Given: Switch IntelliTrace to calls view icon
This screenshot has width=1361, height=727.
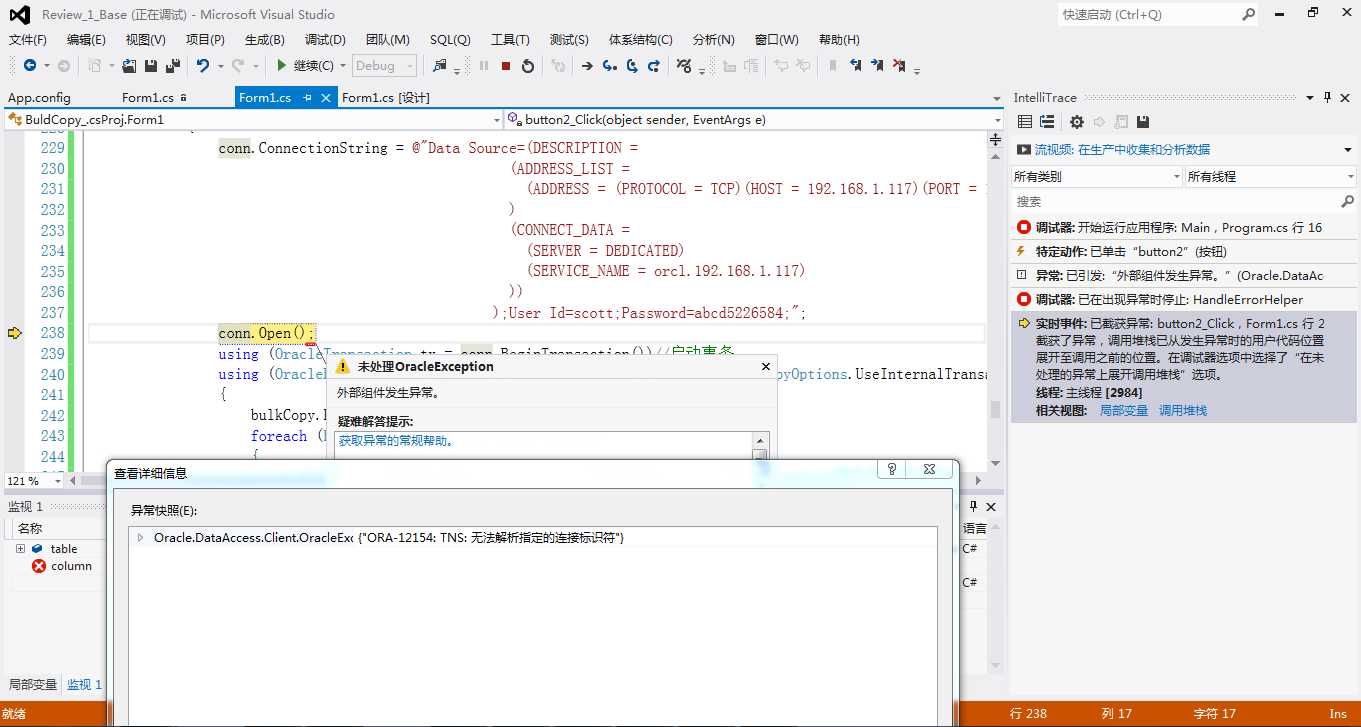Looking at the screenshot, I should click(x=1047, y=122).
